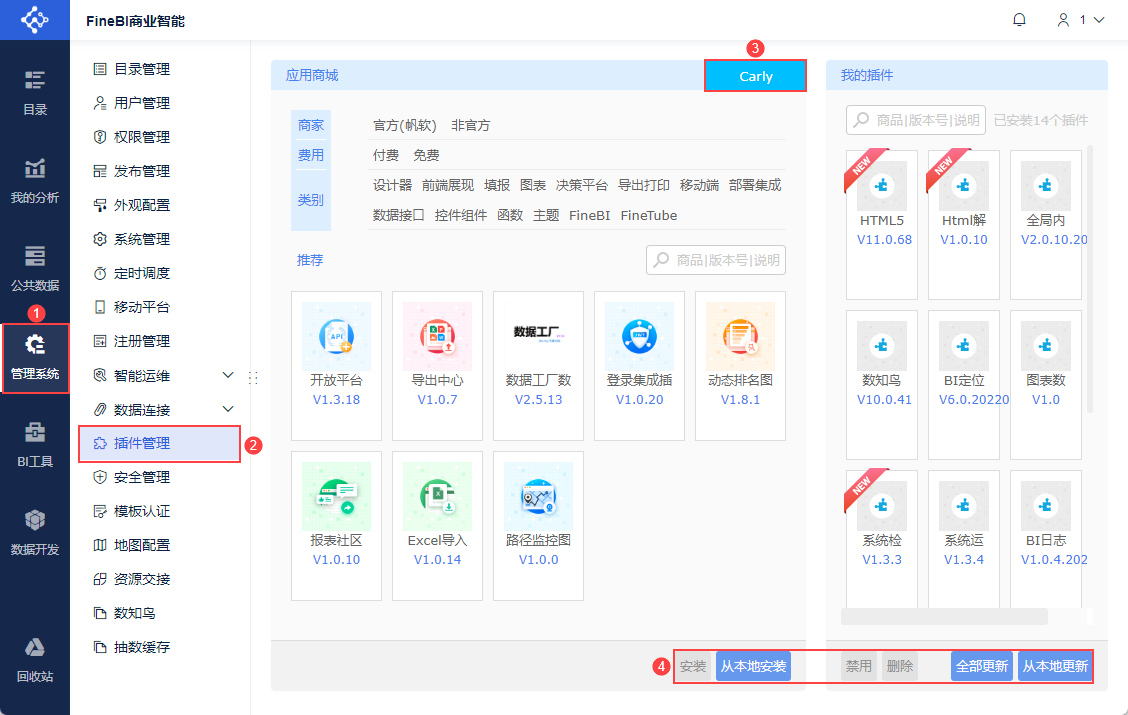Open 公共数据 in the sidebar
Viewport: 1128px width, 715px height.
(x=35, y=269)
